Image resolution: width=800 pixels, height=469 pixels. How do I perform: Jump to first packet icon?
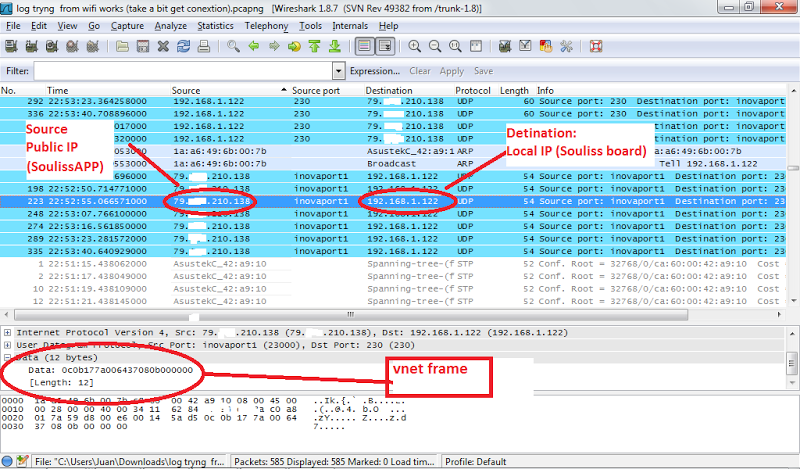tap(315, 46)
